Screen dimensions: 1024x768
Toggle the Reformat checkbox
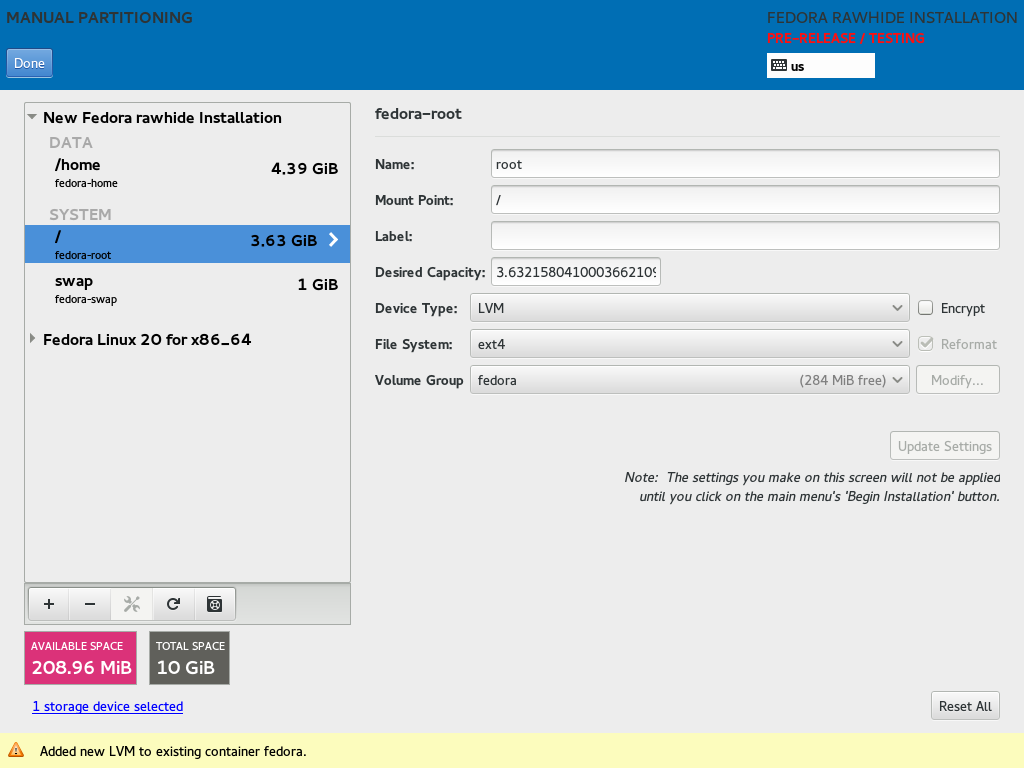pyautogui.click(x=925, y=344)
